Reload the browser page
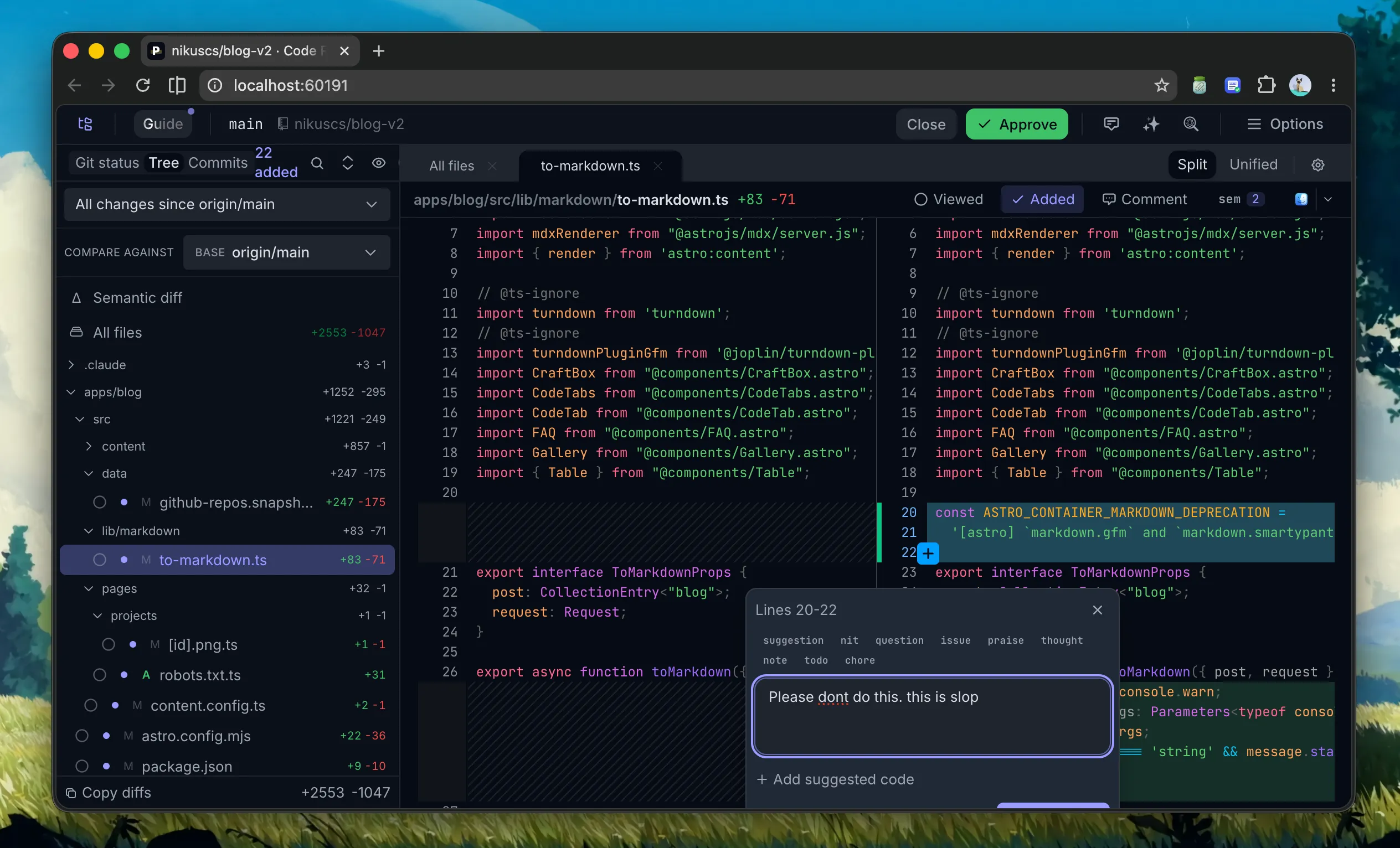 click(143, 85)
